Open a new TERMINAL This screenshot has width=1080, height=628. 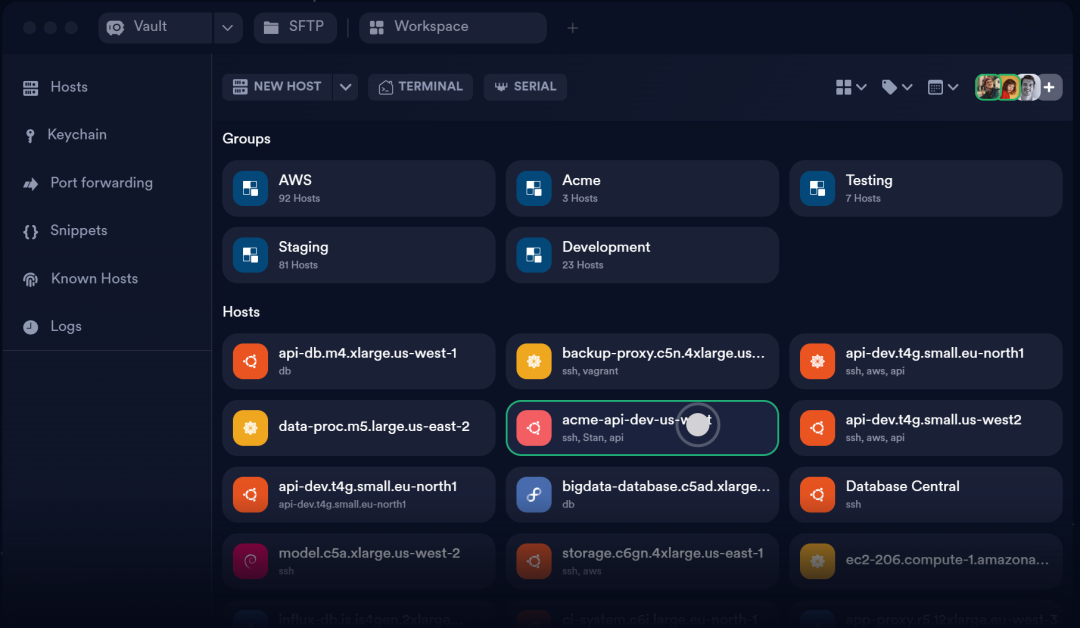(x=420, y=87)
